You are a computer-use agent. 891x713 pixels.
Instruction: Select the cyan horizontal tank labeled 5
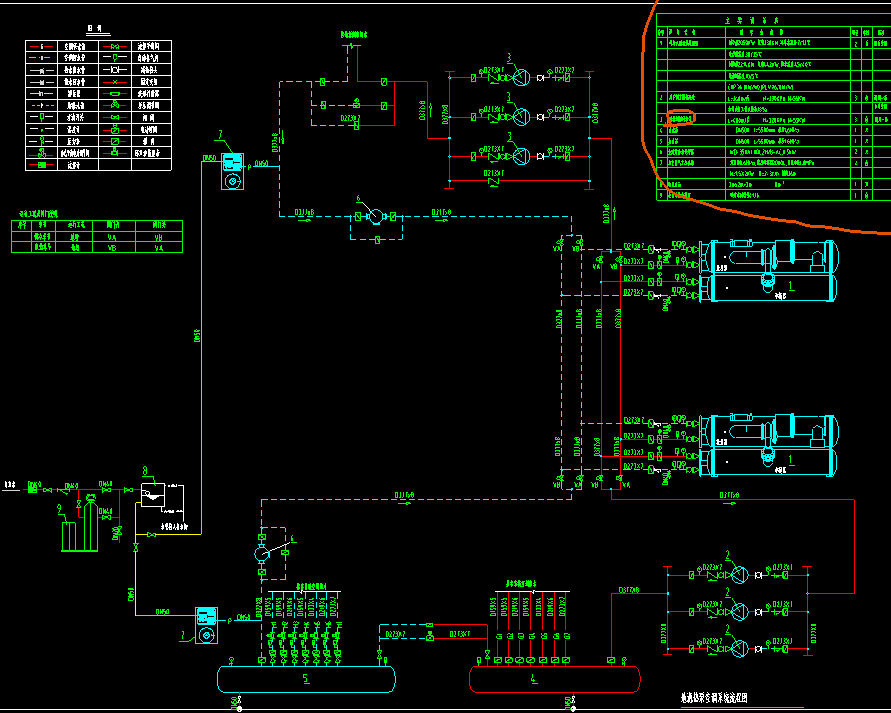306,679
